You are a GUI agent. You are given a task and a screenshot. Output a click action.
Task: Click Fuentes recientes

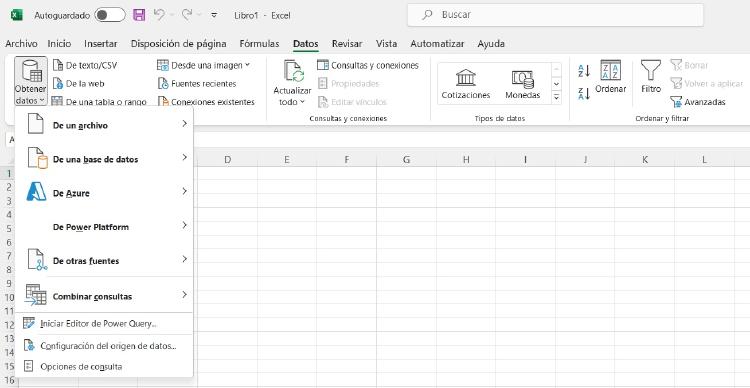(x=197, y=84)
